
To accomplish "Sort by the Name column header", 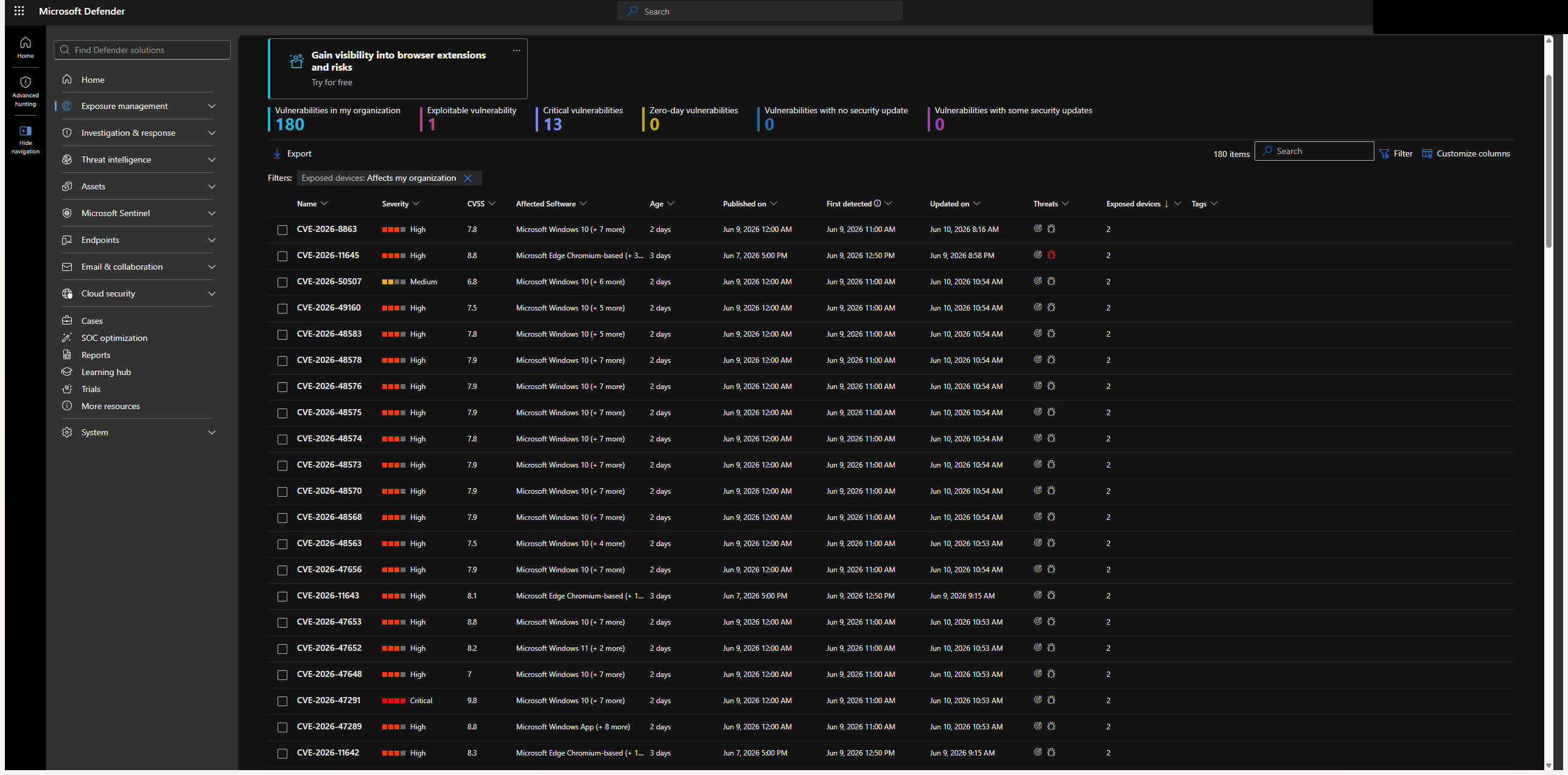I will click(307, 203).
